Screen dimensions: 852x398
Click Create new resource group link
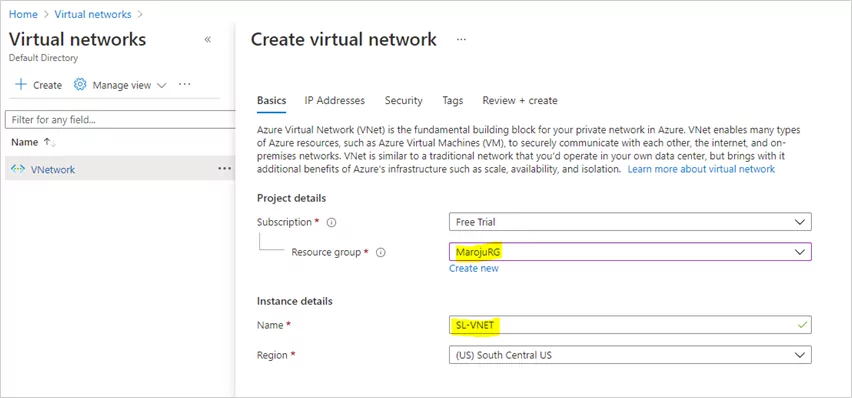(x=474, y=269)
